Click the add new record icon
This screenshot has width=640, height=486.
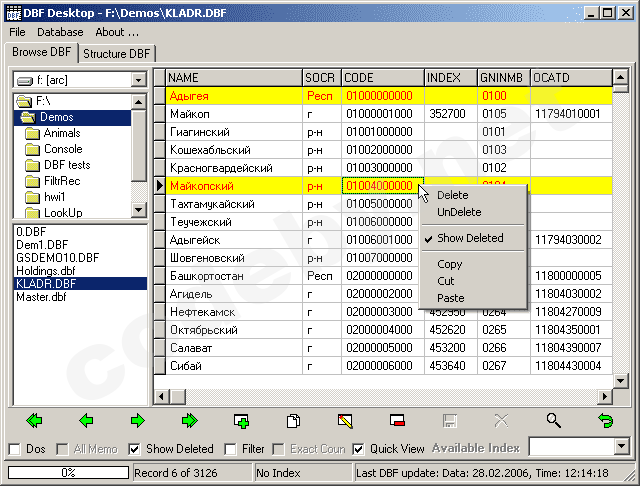(241, 421)
